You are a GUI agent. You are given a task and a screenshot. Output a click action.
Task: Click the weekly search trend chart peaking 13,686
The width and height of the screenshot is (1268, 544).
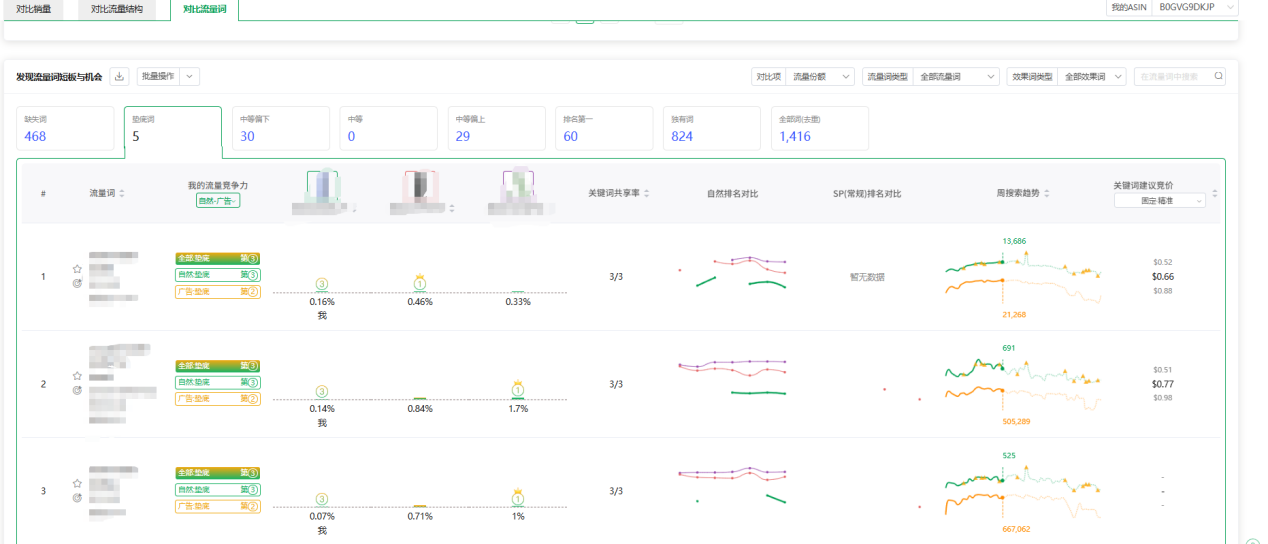[1023, 277]
